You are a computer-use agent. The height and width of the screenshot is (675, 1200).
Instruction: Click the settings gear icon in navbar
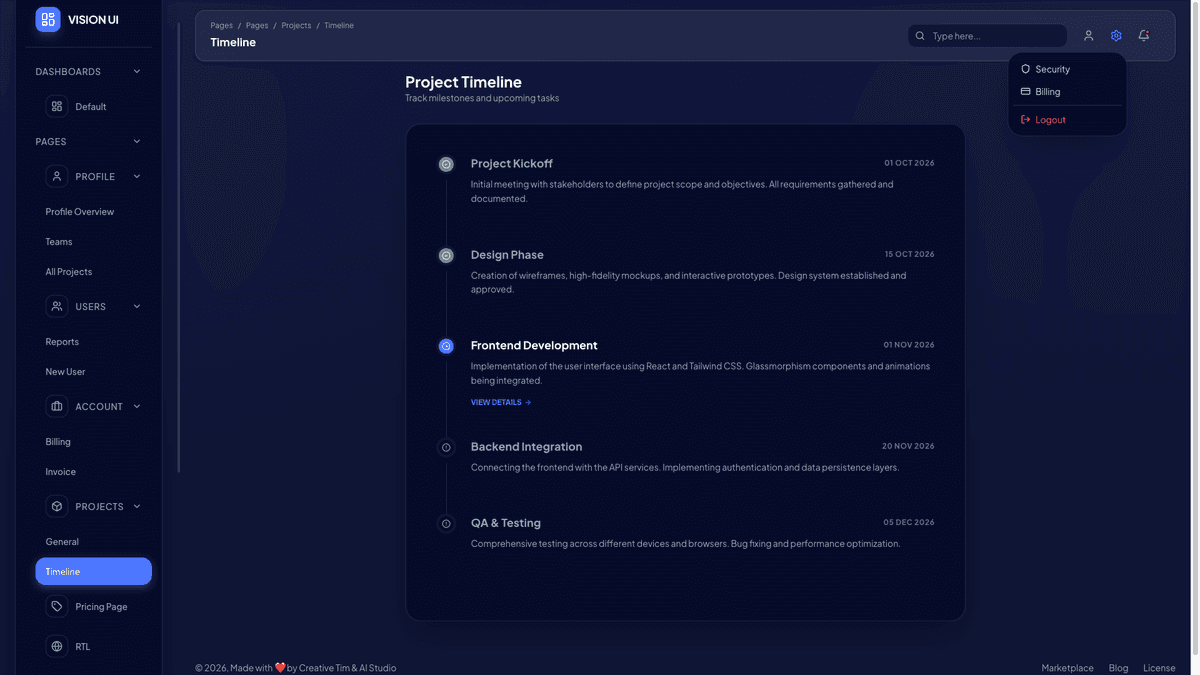(x=1116, y=35)
